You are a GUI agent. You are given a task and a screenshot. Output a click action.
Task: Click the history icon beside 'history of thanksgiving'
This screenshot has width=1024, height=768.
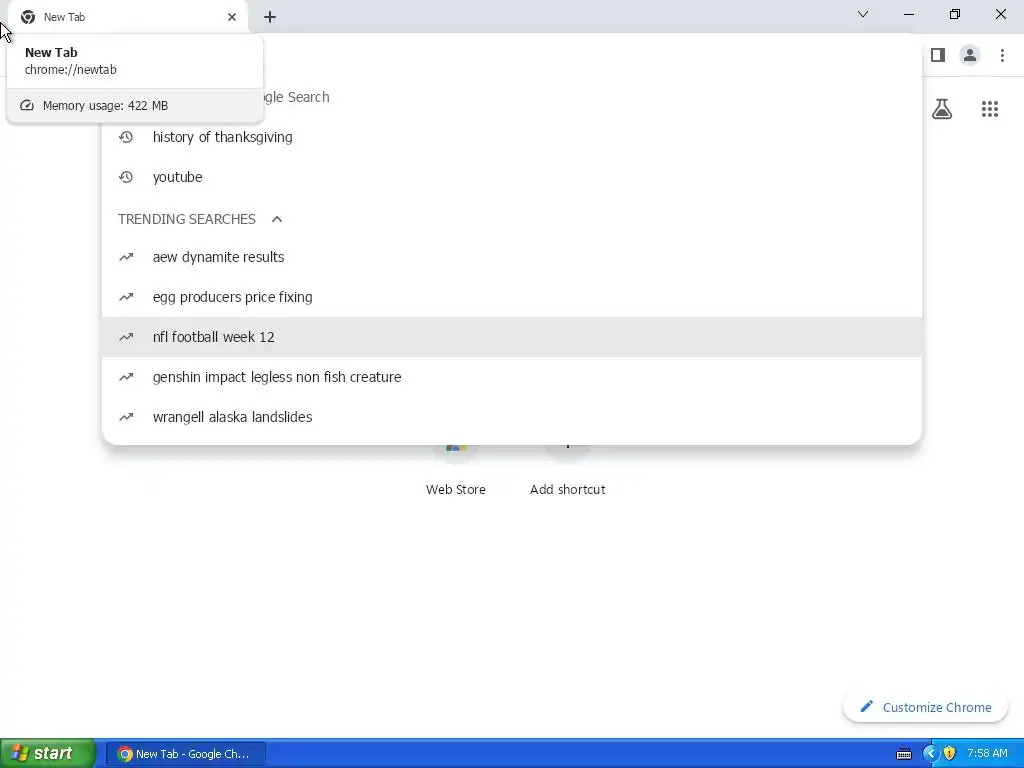click(x=126, y=137)
